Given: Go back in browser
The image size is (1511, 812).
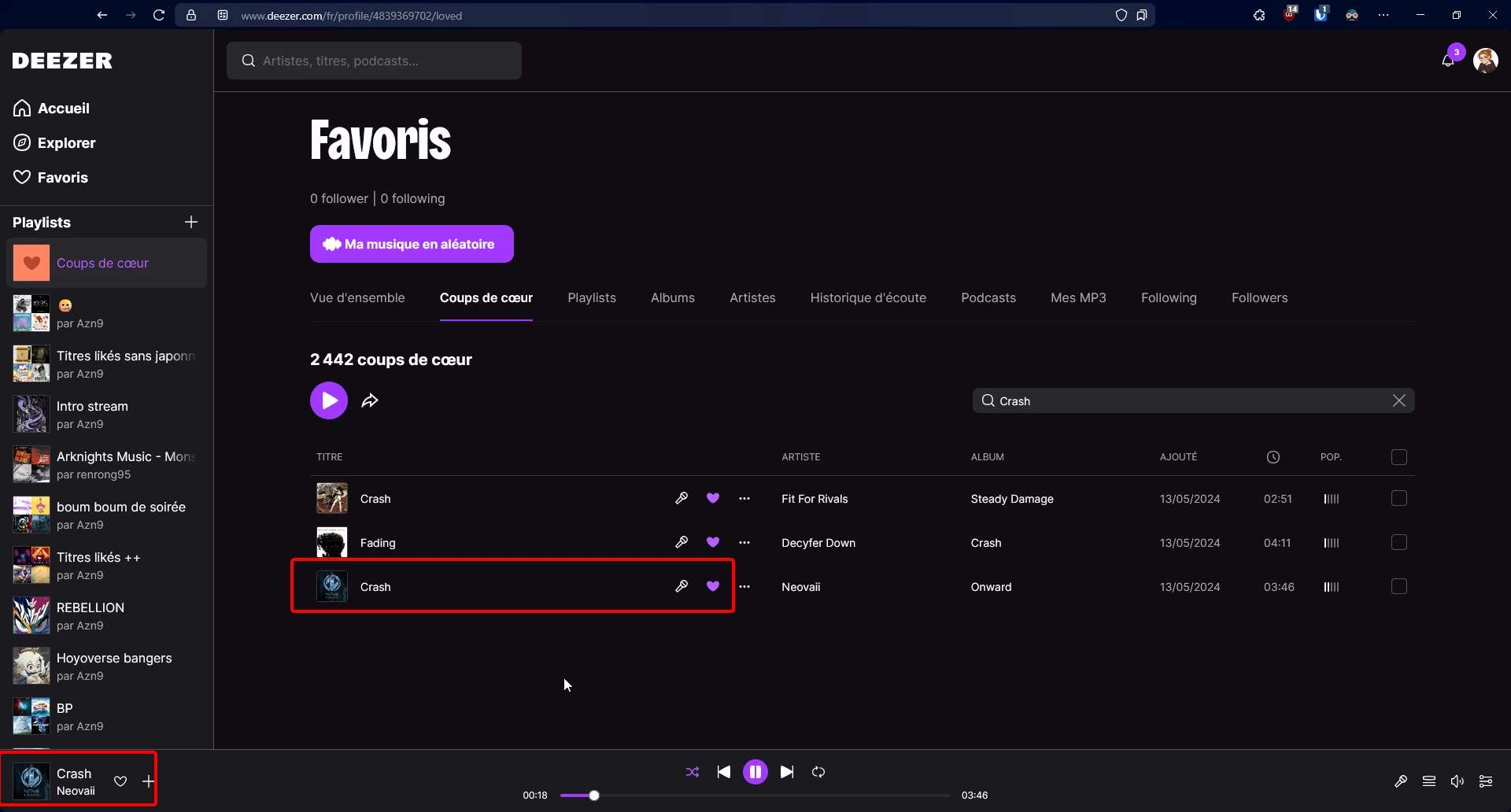Looking at the screenshot, I should pyautogui.click(x=102, y=15).
